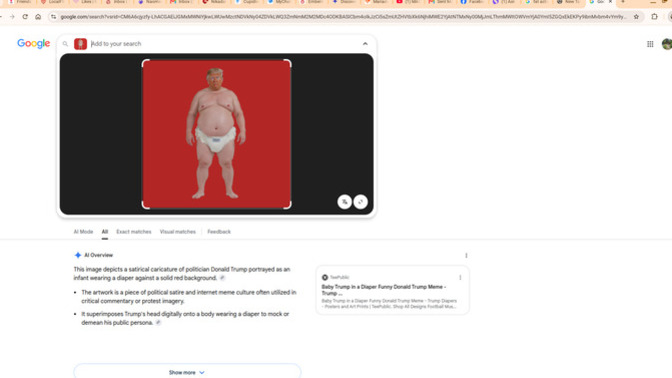The height and width of the screenshot is (378, 672).
Task: Collapse the image preview with the up chevron
Action: point(365,44)
